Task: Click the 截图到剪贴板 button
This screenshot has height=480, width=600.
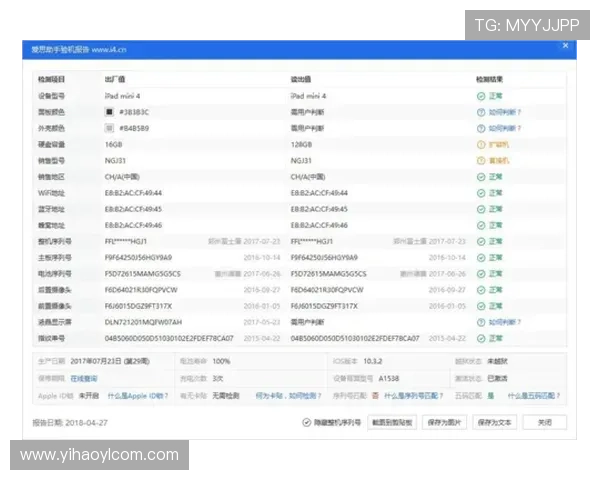Action: point(392,423)
